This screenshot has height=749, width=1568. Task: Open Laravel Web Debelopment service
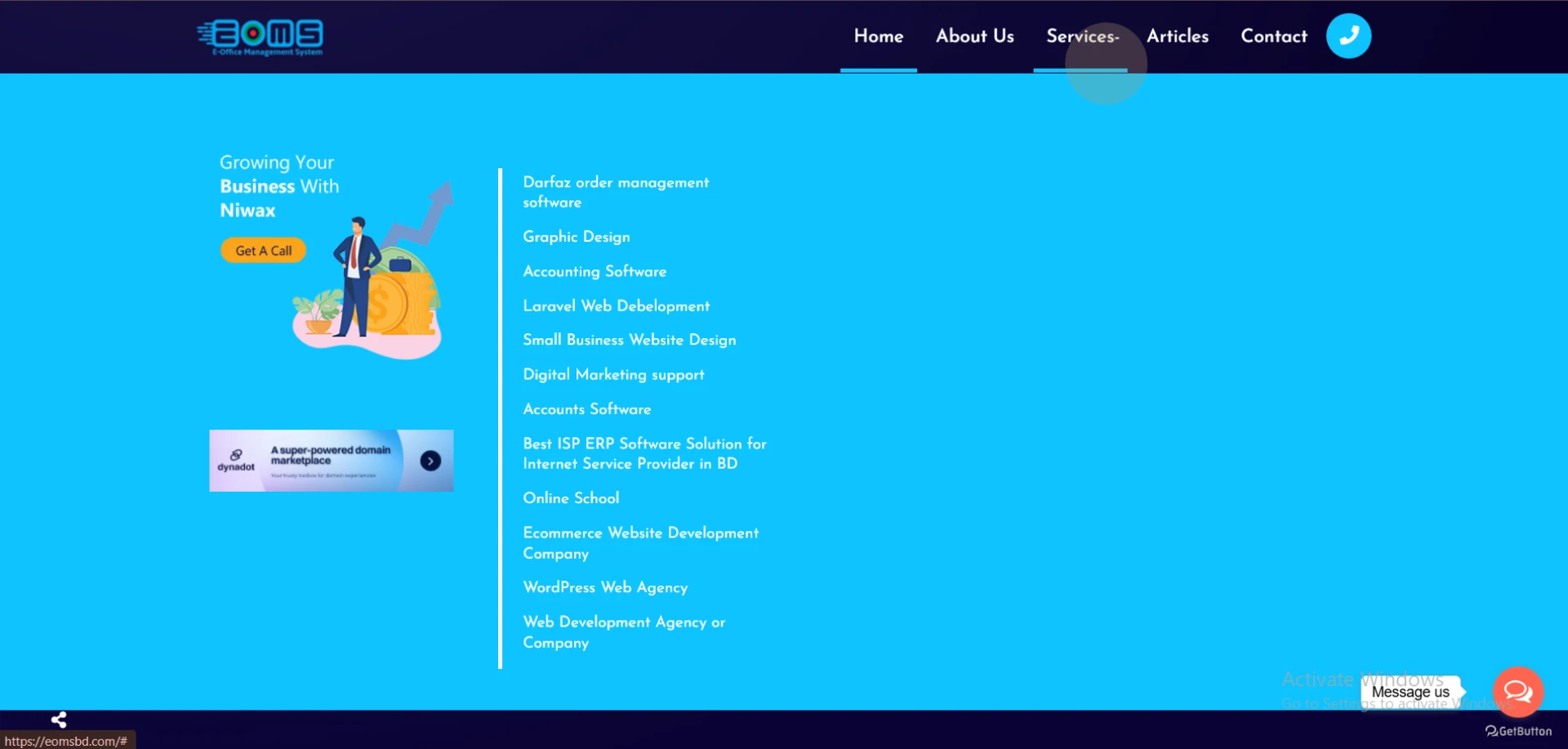pos(617,305)
